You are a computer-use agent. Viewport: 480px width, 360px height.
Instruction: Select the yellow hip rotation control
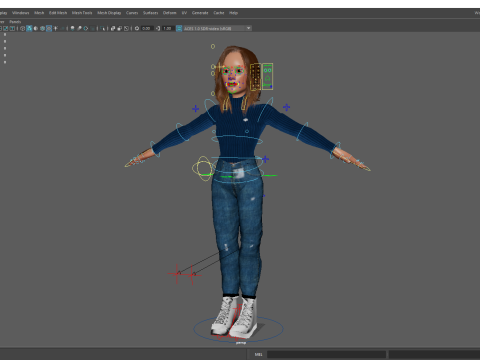[x=202, y=168]
